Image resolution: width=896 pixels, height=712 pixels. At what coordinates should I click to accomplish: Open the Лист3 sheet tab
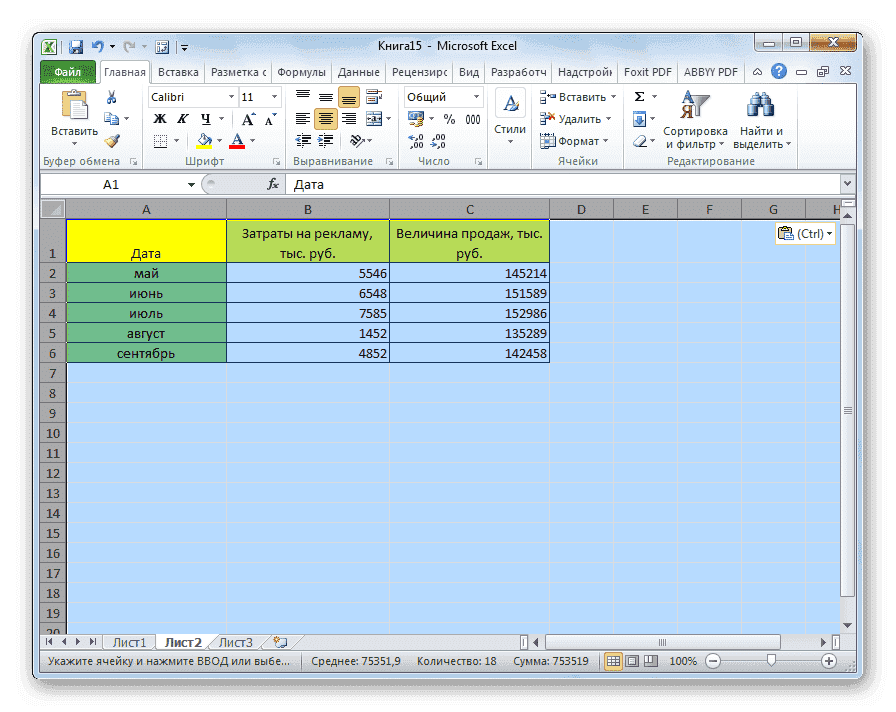point(235,643)
